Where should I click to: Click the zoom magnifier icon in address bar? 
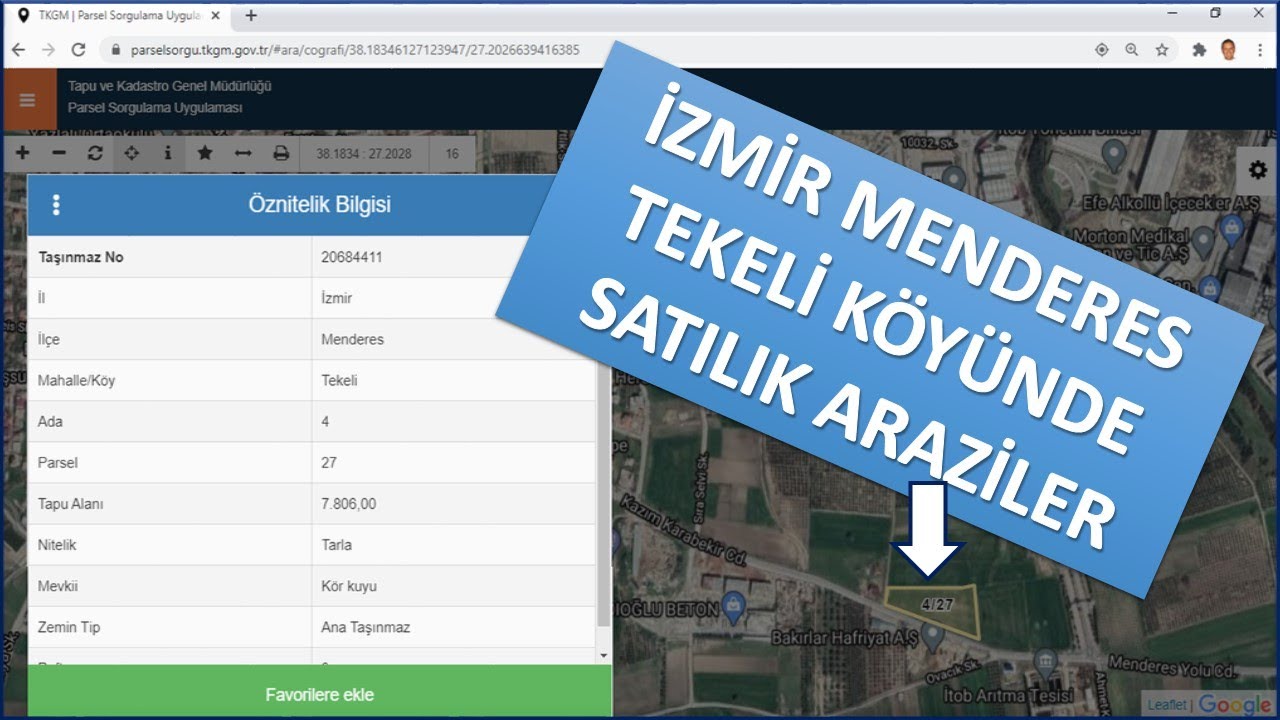point(1132,50)
